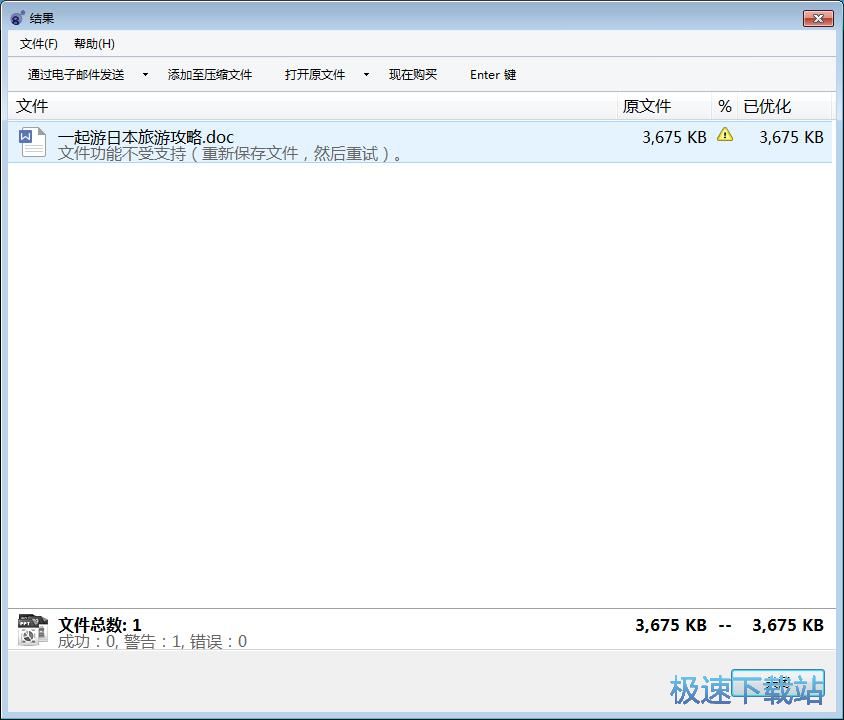Click the Enter 键 toolbar button
This screenshot has width=844, height=720.
[x=493, y=75]
